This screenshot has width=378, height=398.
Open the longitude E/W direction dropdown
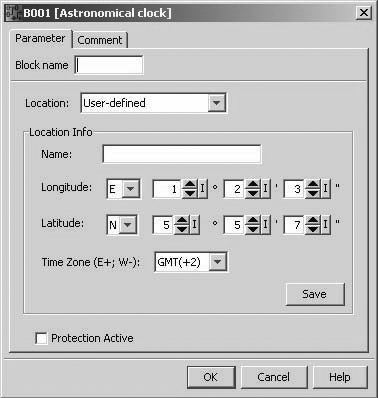(x=131, y=189)
